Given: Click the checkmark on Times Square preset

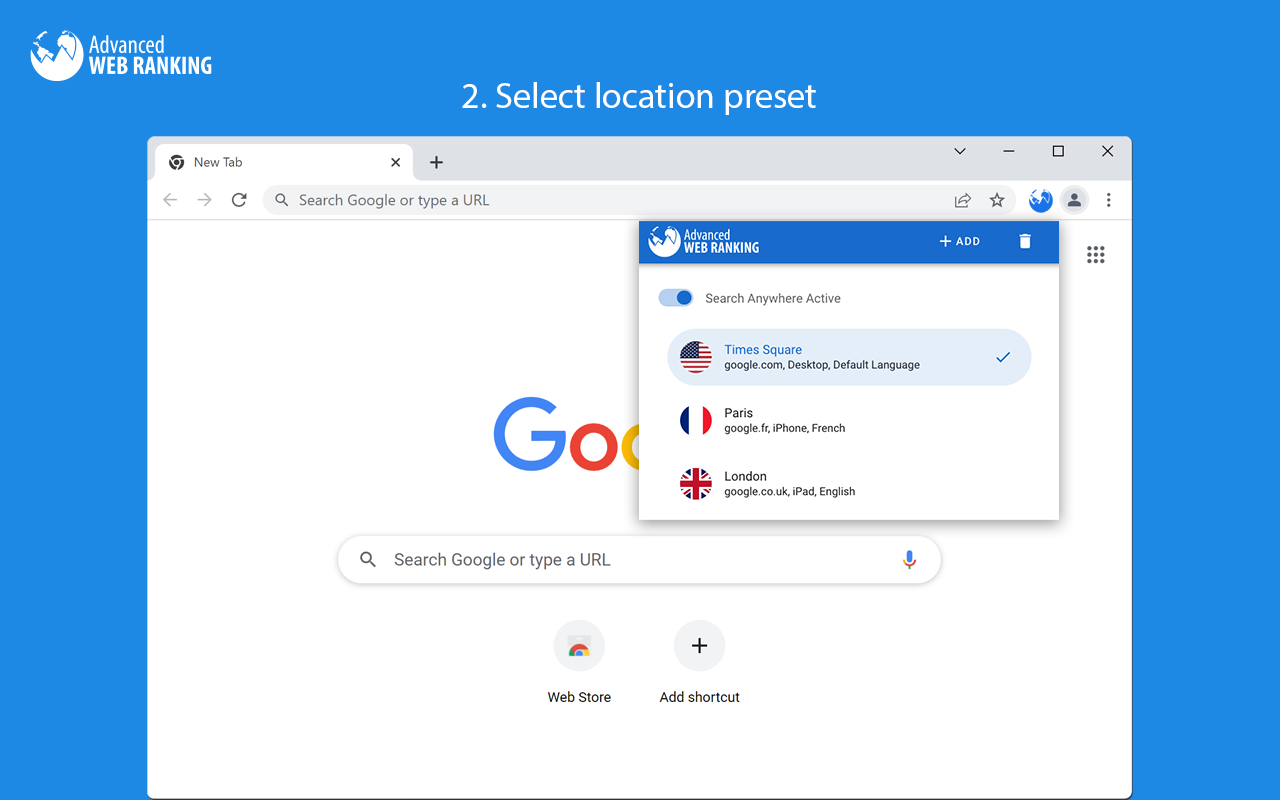Looking at the screenshot, I should [1003, 357].
